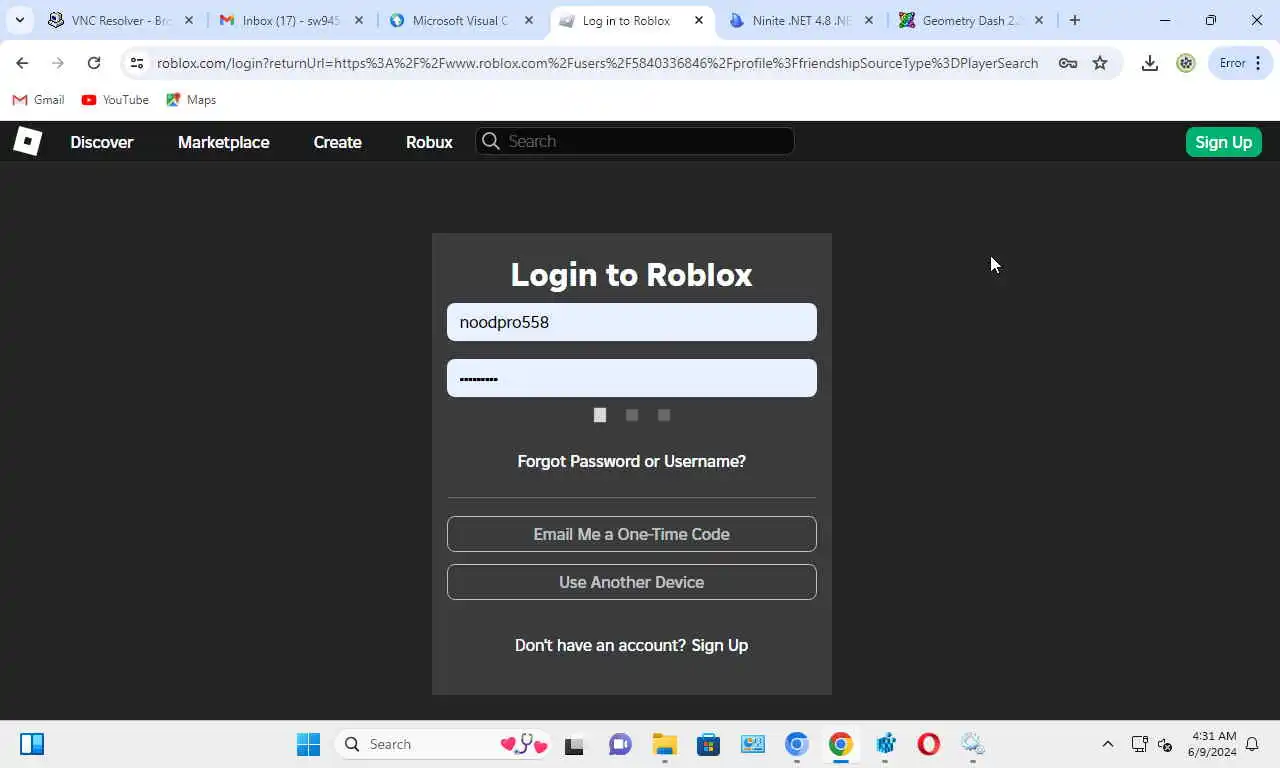
Task: Switch to the Gmail Inbox tab
Action: [x=290, y=20]
